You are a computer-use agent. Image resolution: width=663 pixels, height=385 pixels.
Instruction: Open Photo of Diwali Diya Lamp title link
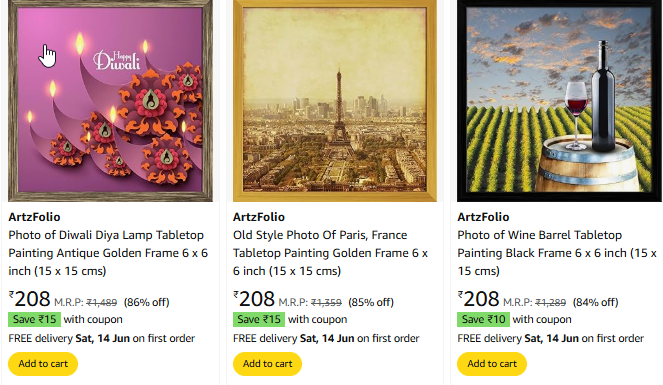[108, 253]
